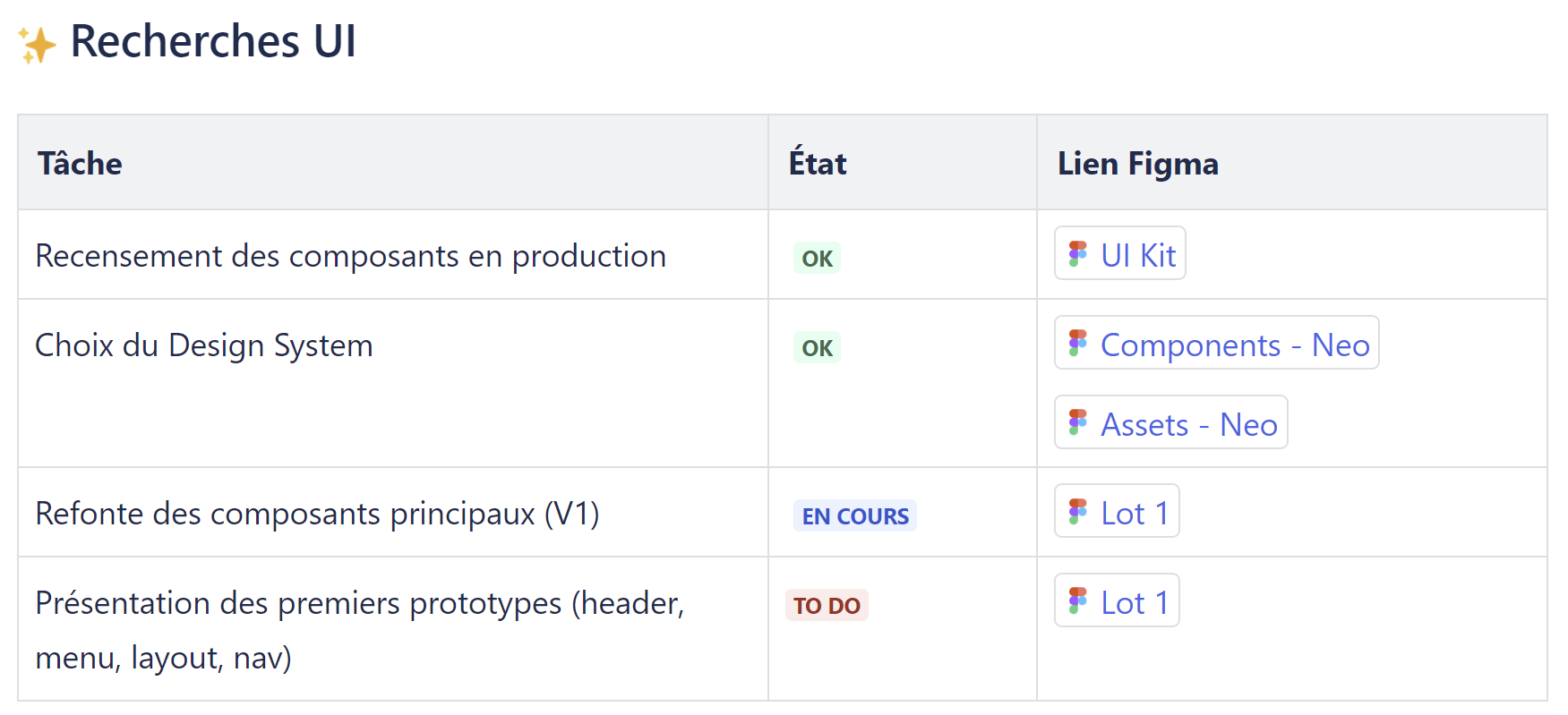Click the État column header

pyautogui.click(x=817, y=164)
